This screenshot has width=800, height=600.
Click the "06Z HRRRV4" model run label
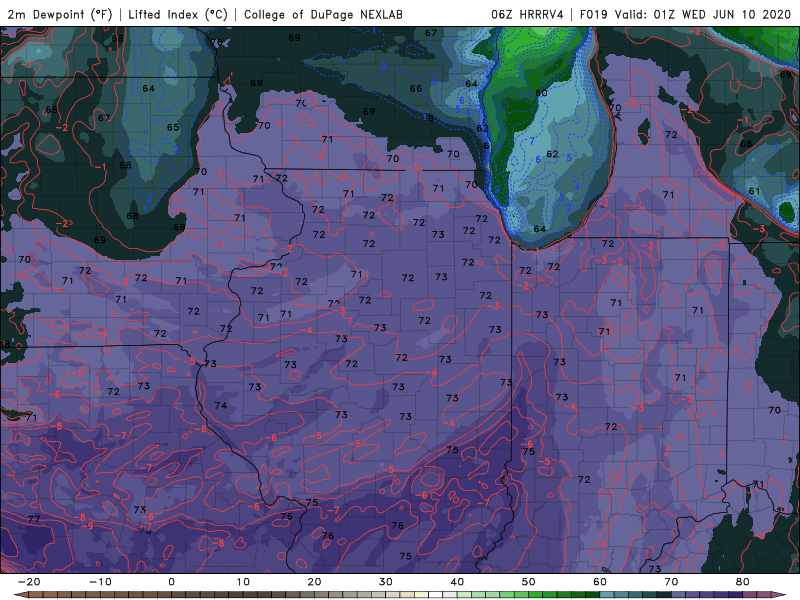point(527,14)
